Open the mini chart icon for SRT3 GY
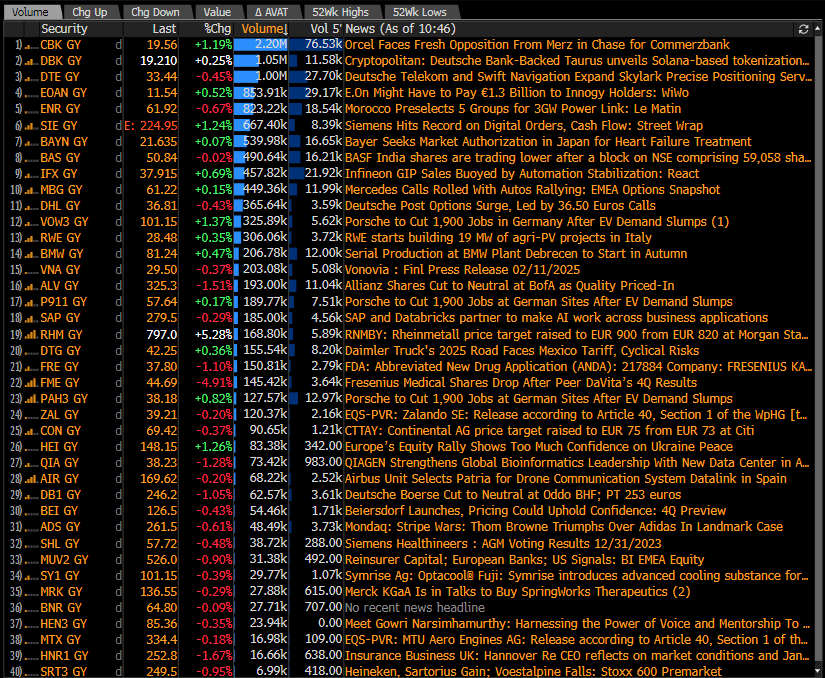Viewport: 825px width, 678px height. (x=32, y=672)
